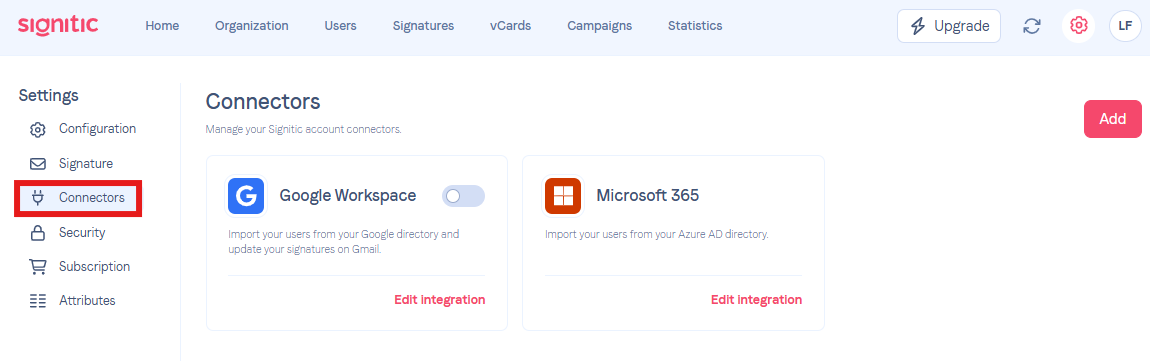Switch to the Signatures page
The width and height of the screenshot is (1150, 361).
423,26
